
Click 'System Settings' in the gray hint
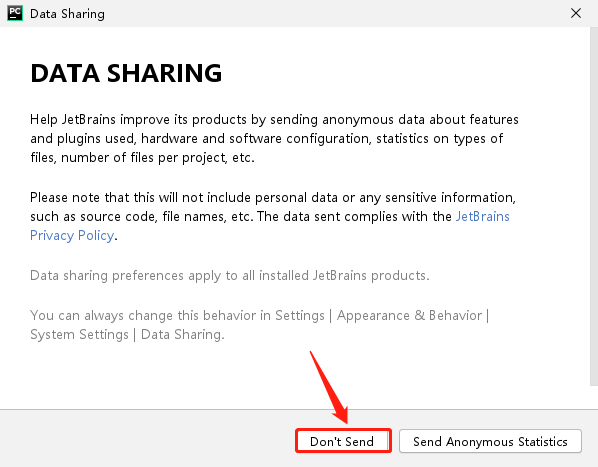click(79, 334)
